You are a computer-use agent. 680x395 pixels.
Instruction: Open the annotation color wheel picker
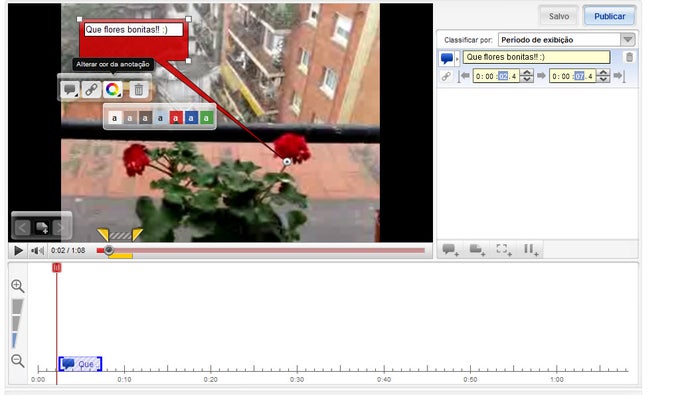[113, 90]
